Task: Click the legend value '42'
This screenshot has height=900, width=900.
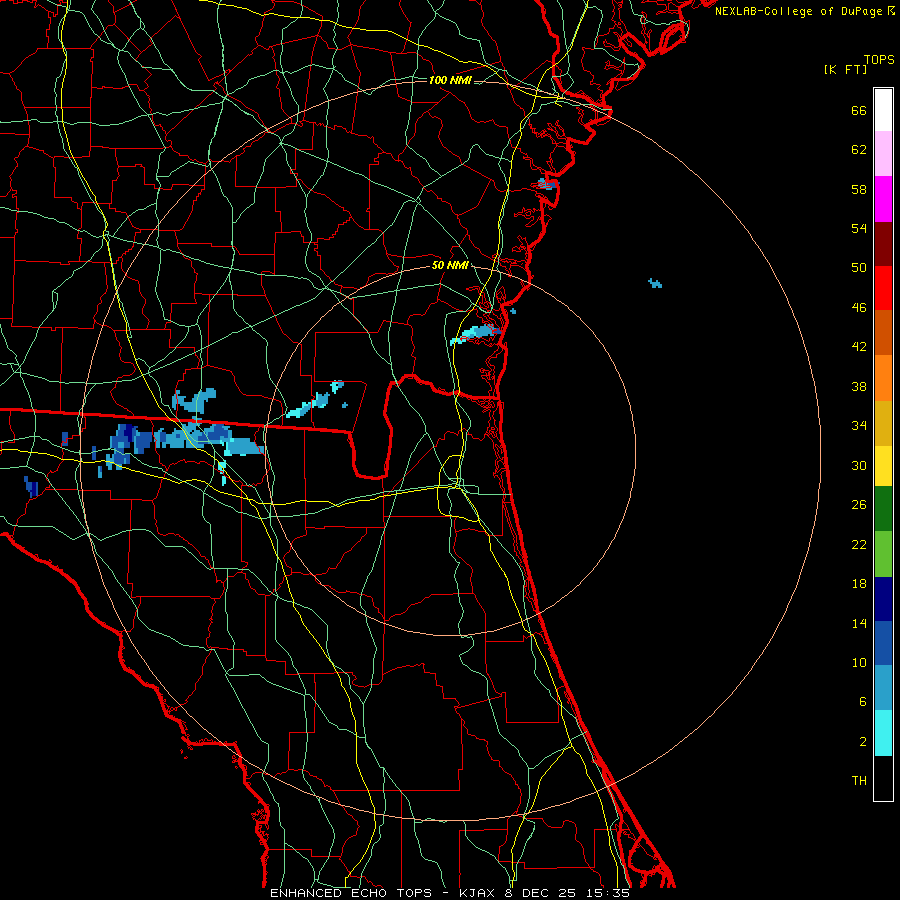Action: 859,347
